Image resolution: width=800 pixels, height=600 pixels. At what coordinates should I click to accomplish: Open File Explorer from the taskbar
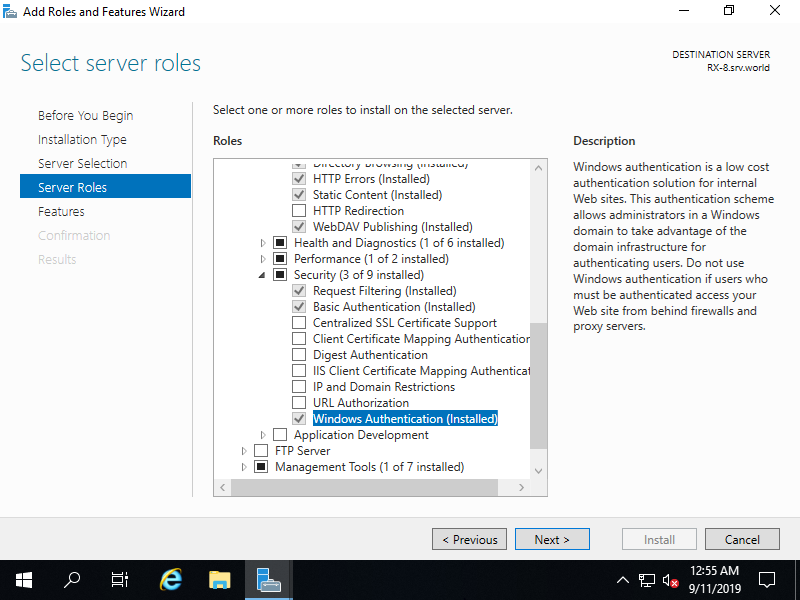coord(219,580)
